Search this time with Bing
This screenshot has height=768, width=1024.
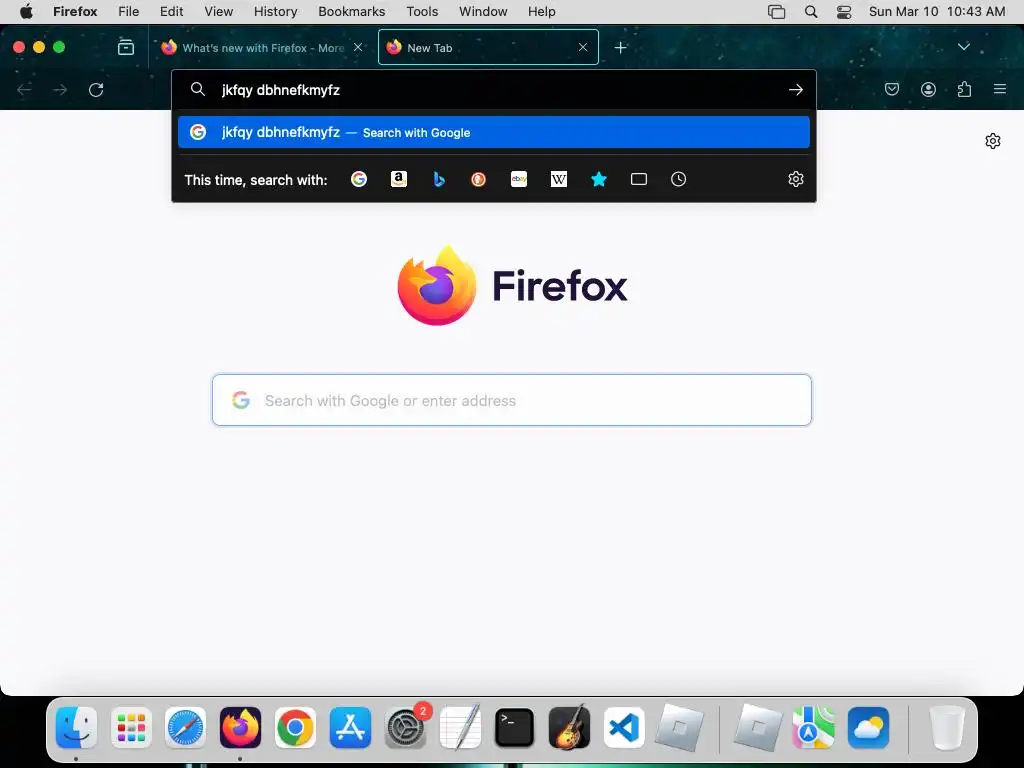439,179
